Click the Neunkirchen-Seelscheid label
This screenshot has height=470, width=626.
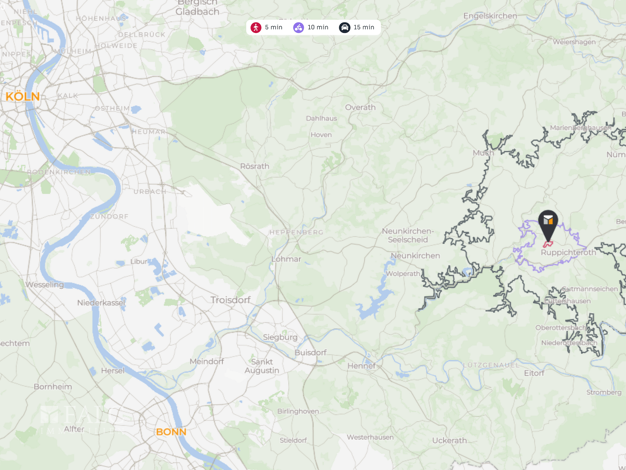pyautogui.click(x=407, y=235)
